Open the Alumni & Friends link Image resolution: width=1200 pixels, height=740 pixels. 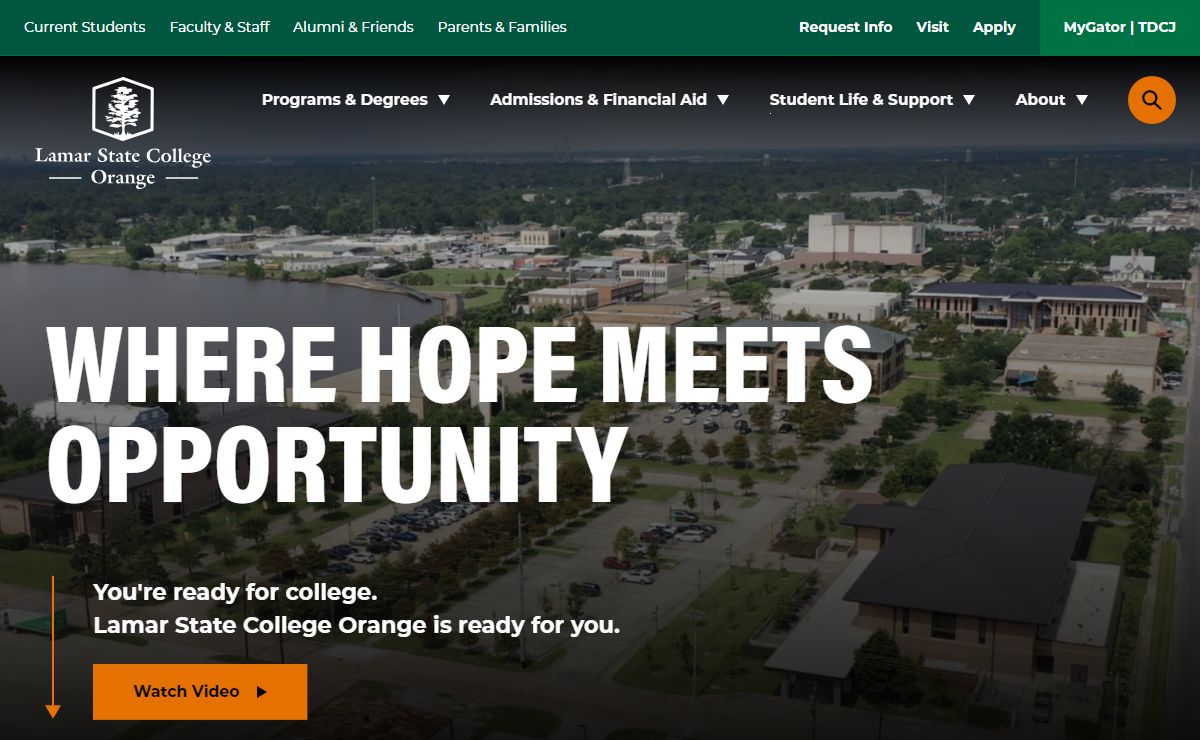pos(353,27)
